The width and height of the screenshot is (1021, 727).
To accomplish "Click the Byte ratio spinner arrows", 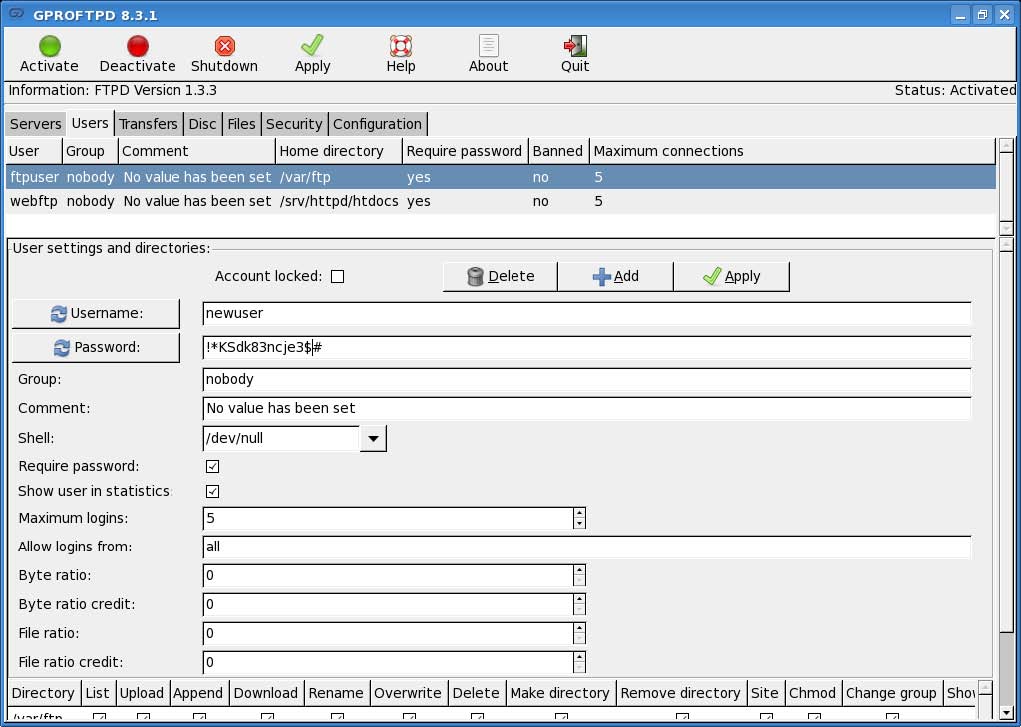I will [580, 576].
